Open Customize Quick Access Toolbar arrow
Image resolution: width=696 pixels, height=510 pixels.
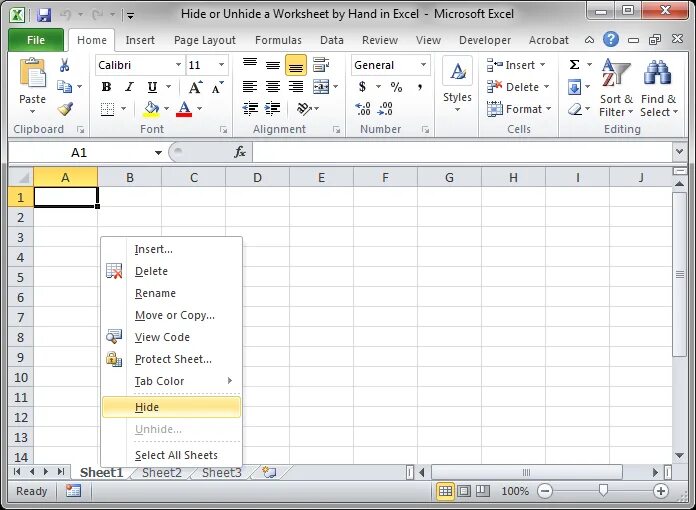pos(130,16)
